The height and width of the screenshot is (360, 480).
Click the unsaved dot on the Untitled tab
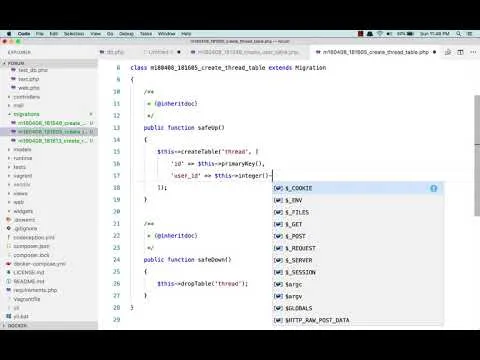[x=179, y=52]
